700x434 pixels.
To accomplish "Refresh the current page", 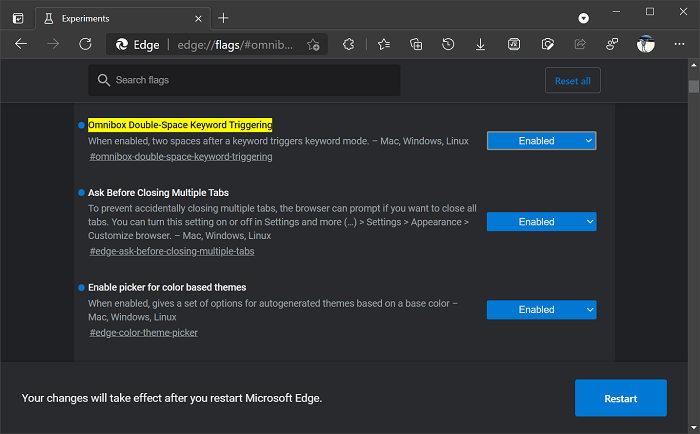I will (85, 44).
